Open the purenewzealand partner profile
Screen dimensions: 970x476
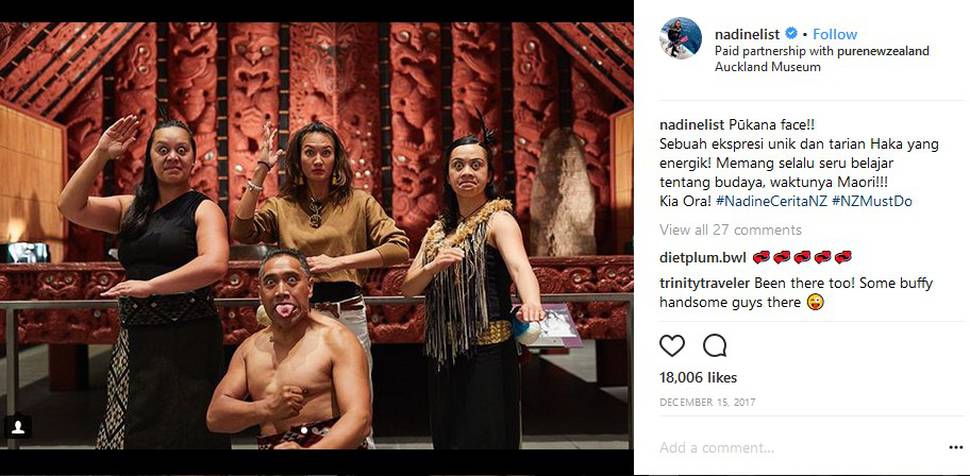click(883, 51)
